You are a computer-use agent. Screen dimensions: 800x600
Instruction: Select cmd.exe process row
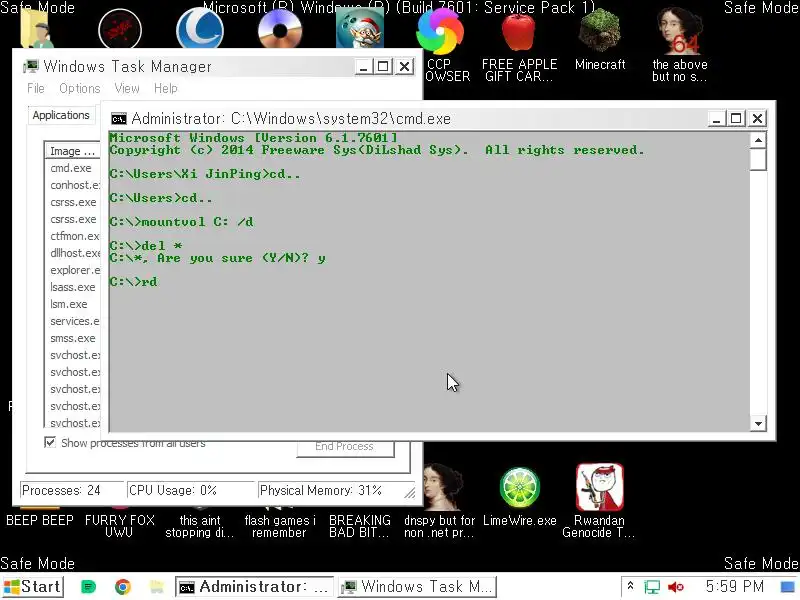pyautogui.click(x=73, y=168)
